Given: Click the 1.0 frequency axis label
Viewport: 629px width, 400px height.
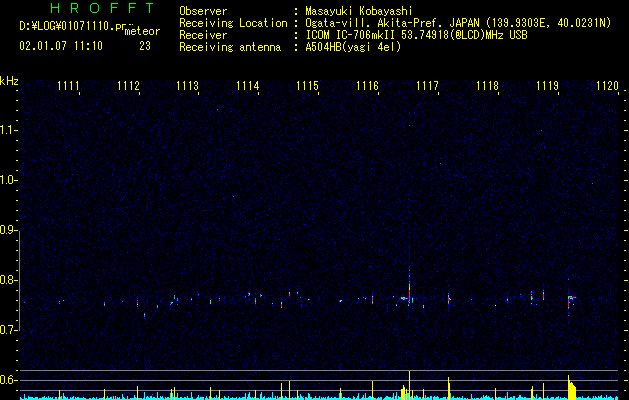Looking at the screenshot, I should point(8,180).
